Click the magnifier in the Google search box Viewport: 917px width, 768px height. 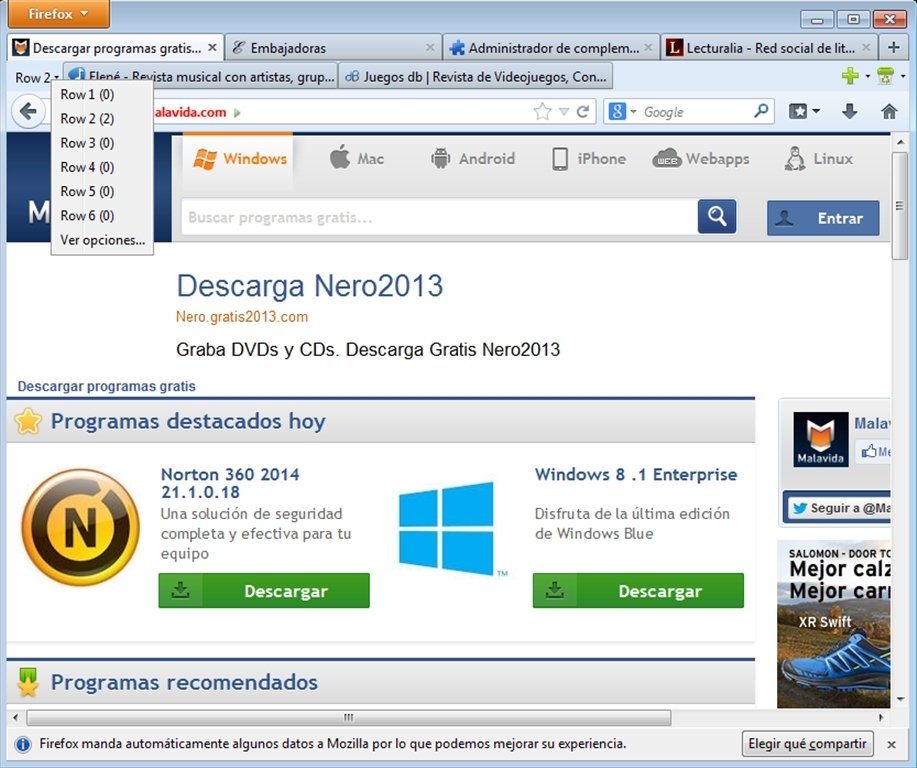click(761, 111)
